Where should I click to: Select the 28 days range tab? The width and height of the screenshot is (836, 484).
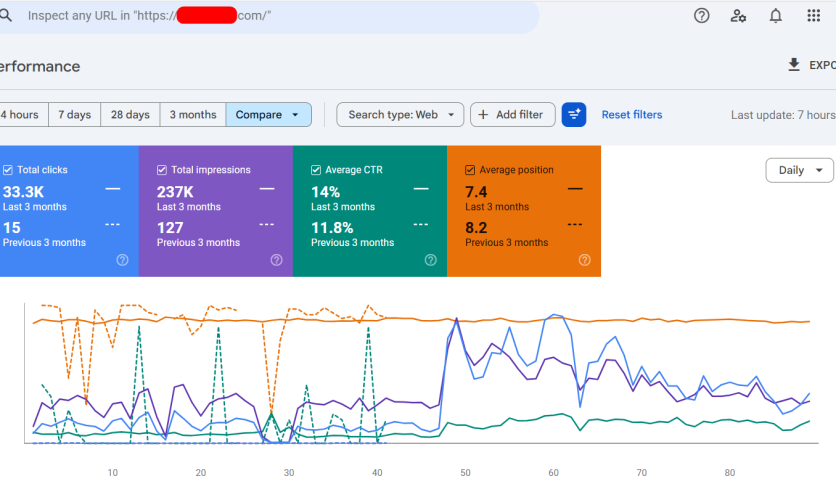pyautogui.click(x=130, y=115)
